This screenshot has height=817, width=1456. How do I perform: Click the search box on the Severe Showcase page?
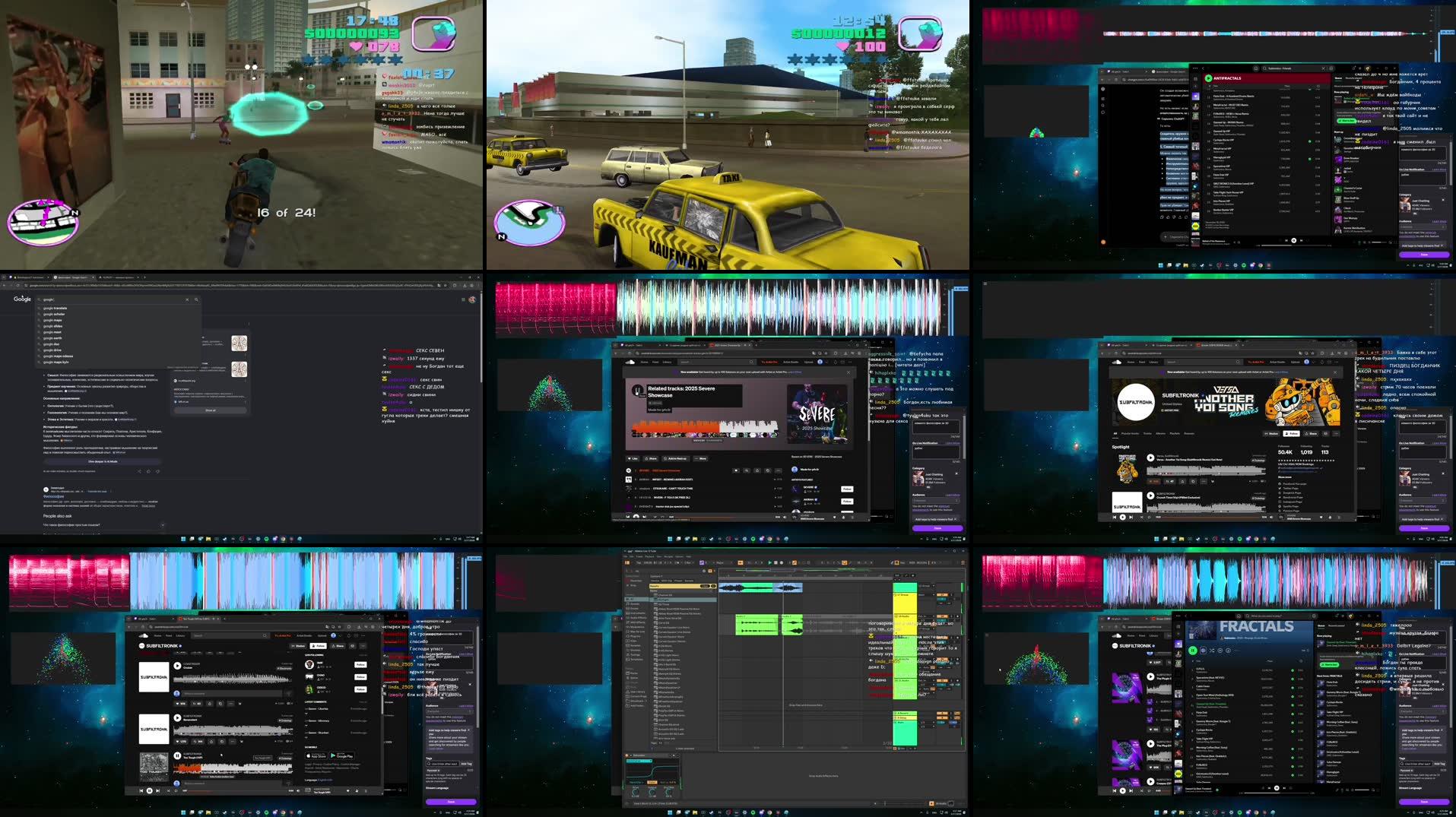pos(716,362)
